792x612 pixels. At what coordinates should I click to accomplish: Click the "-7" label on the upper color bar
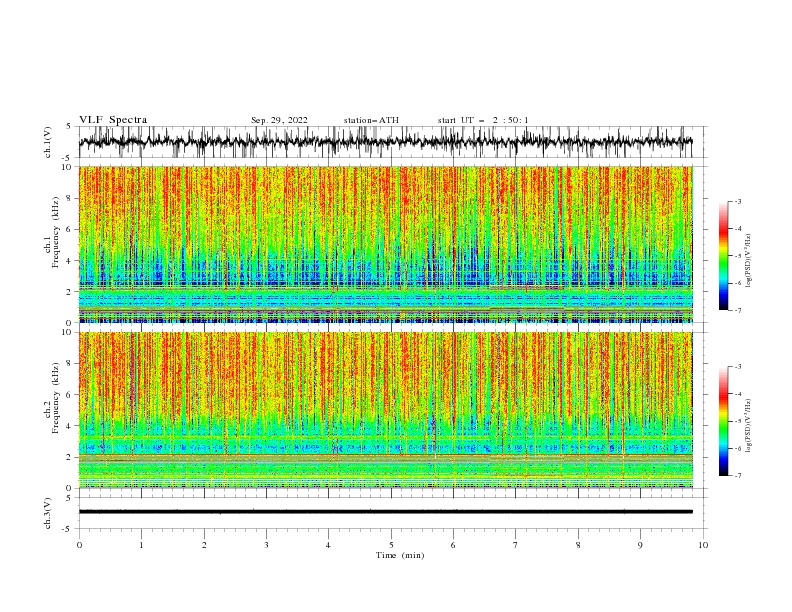(x=737, y=310)
